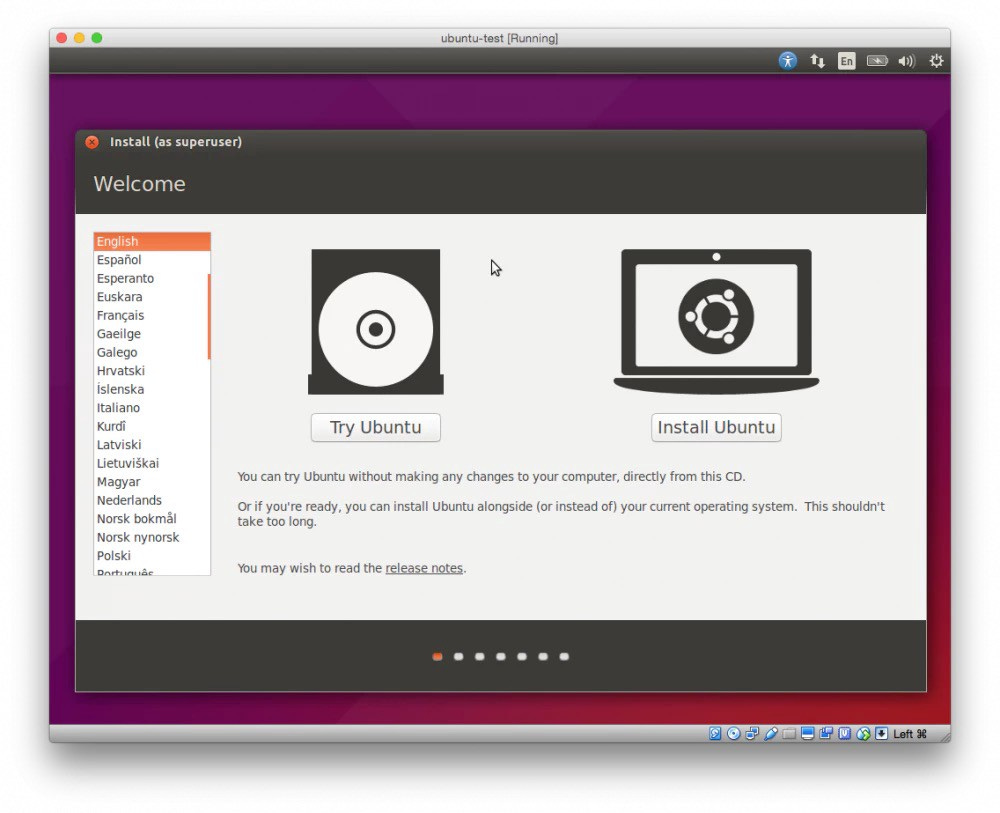Select Lietuviškai in the language list
The height and width of the screenshot is (813, 1000).
[152, 464]
